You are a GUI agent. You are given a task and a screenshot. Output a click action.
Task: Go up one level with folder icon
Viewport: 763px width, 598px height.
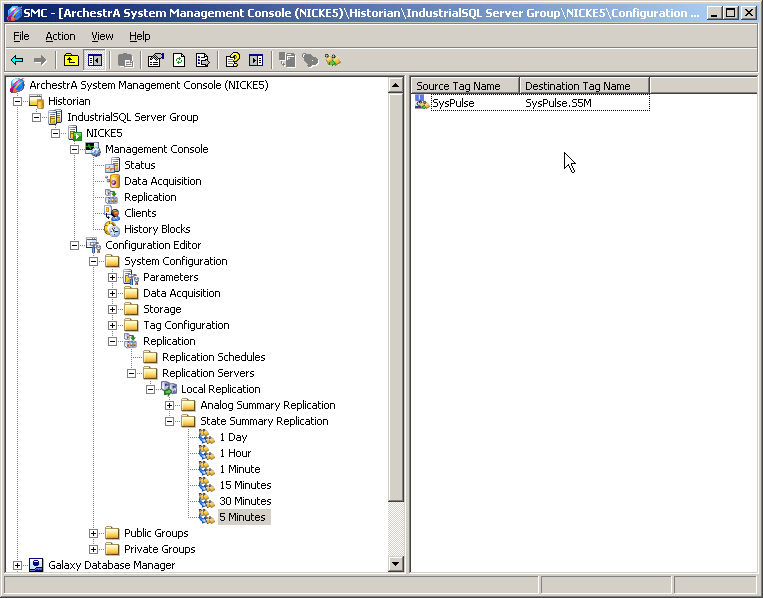pos(71,60)
